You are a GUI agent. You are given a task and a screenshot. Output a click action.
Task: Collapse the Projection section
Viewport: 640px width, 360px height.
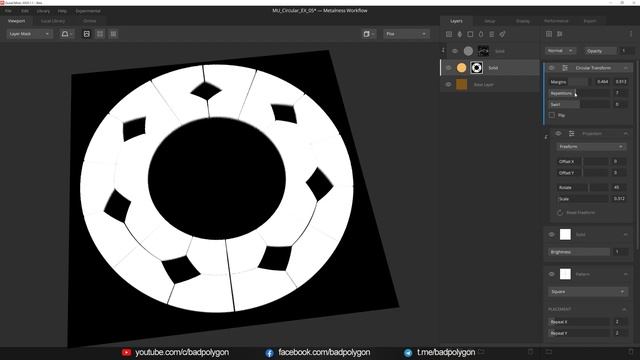(626, 133)
